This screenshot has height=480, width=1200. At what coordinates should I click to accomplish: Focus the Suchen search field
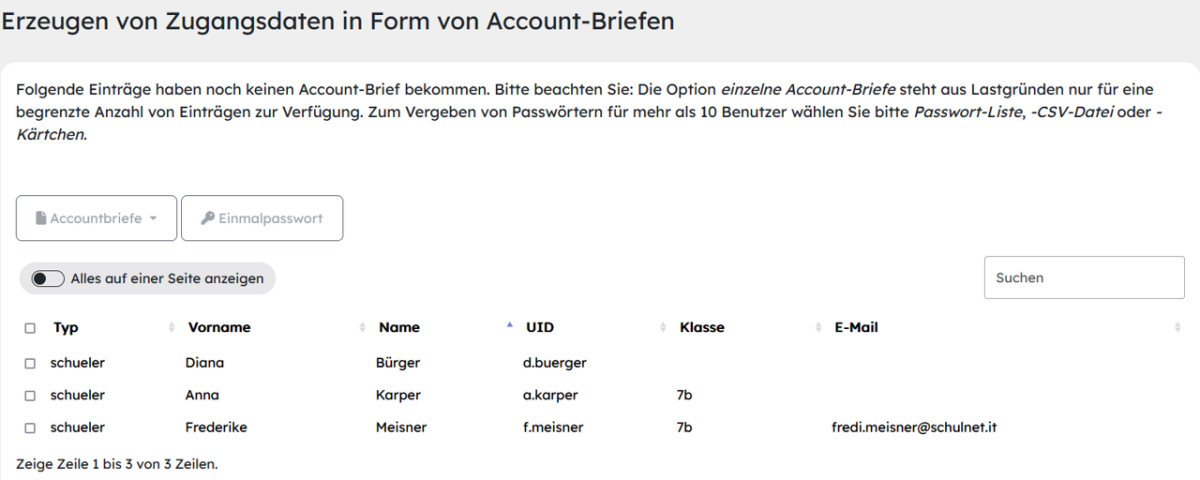pyautogui.click(x=1084, y=278)
